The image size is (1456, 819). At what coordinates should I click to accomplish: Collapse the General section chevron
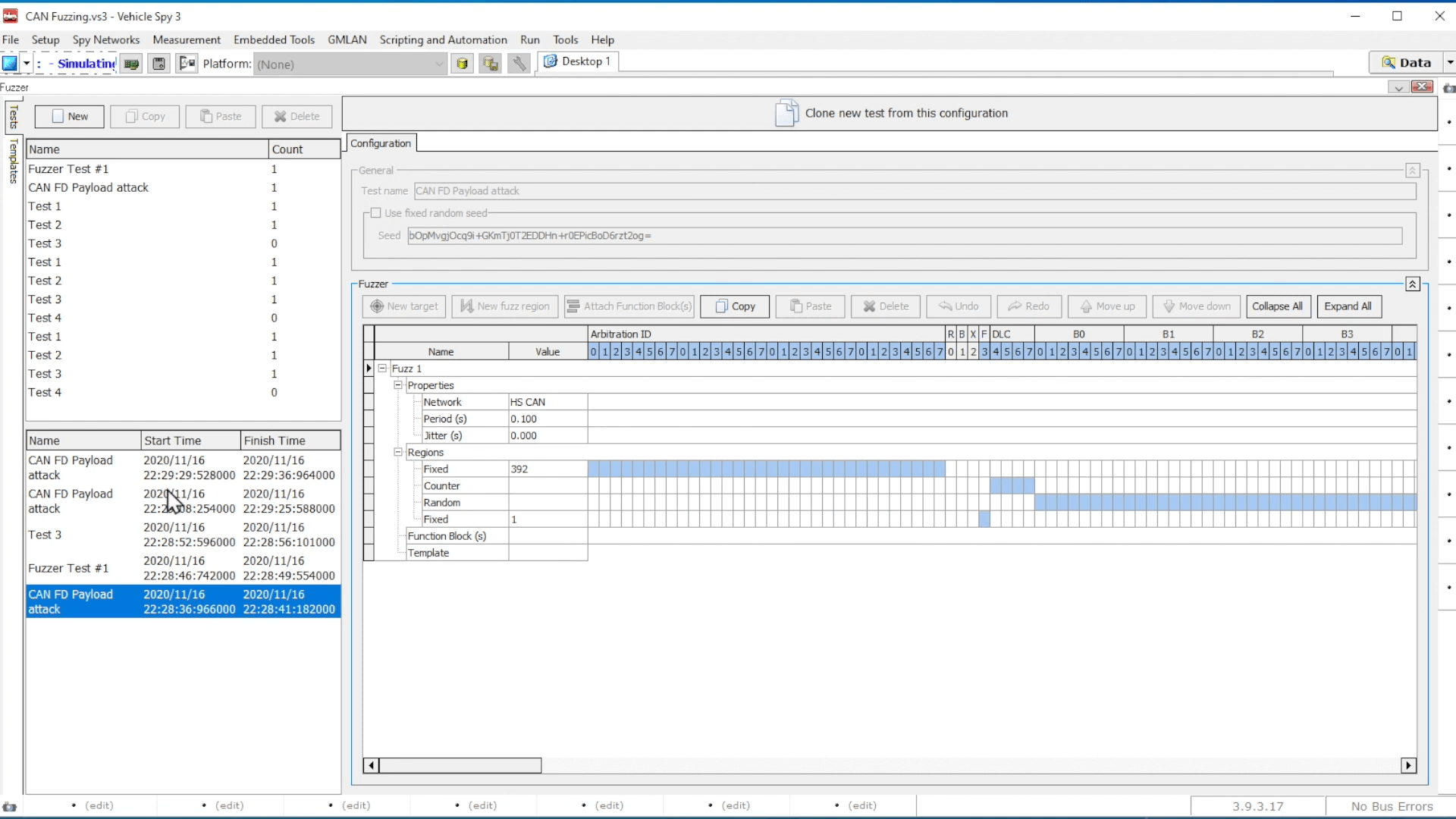coord(1412,171)
